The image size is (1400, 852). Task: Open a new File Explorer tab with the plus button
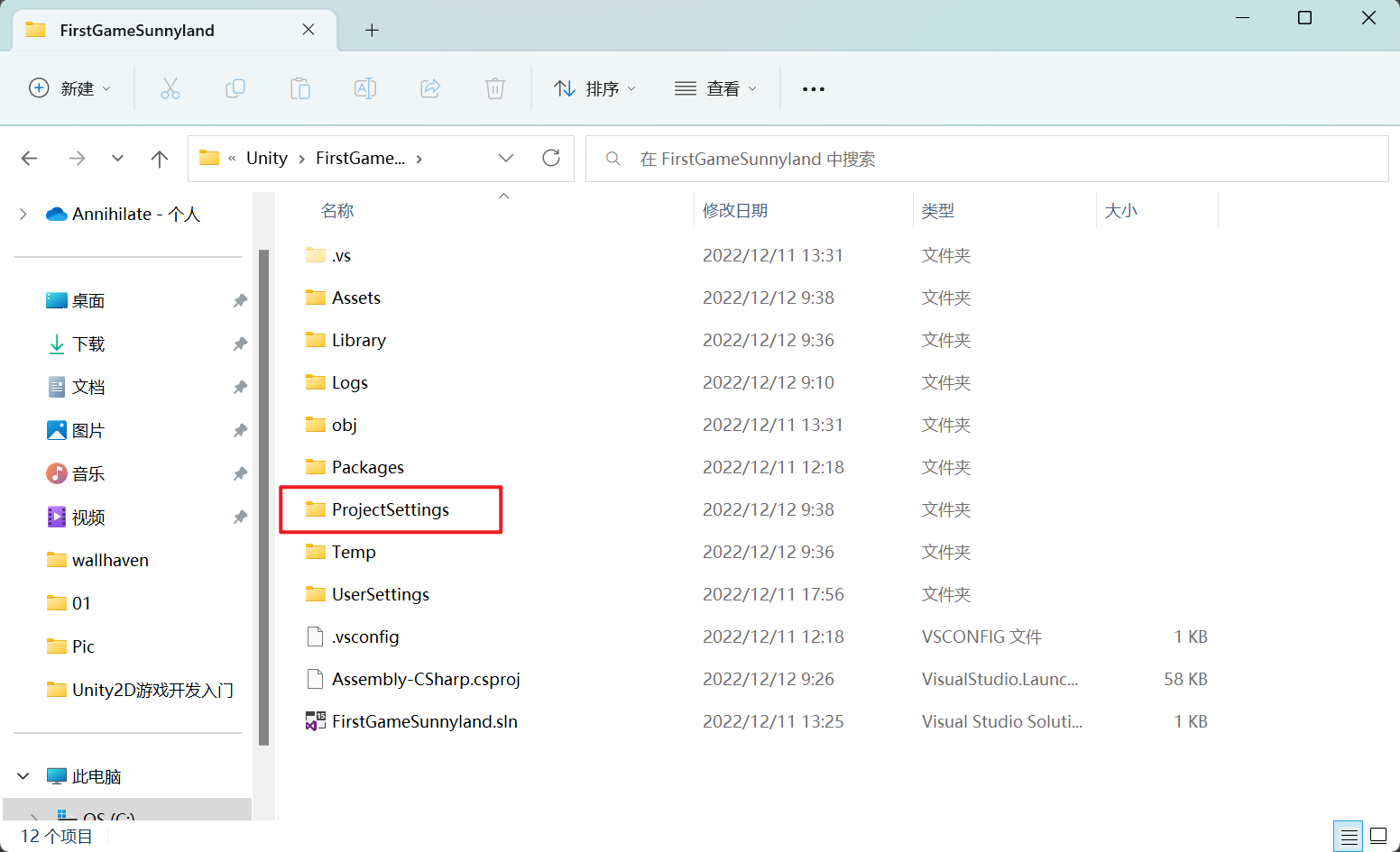point(372,29)
